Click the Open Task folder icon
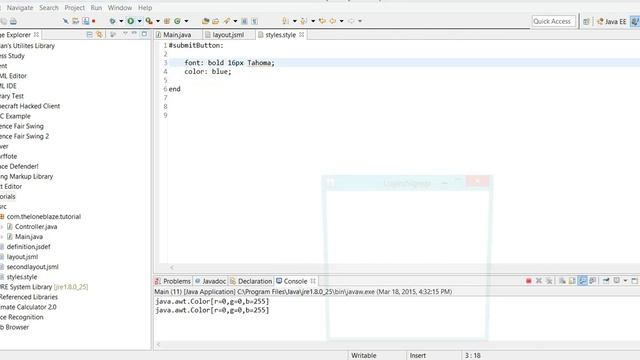 point(216,21)
